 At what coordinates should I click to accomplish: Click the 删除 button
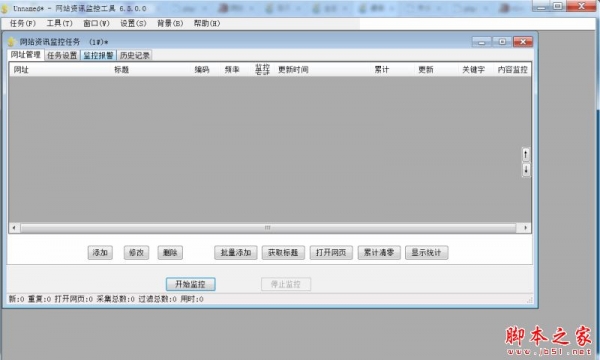pos(170,252)
